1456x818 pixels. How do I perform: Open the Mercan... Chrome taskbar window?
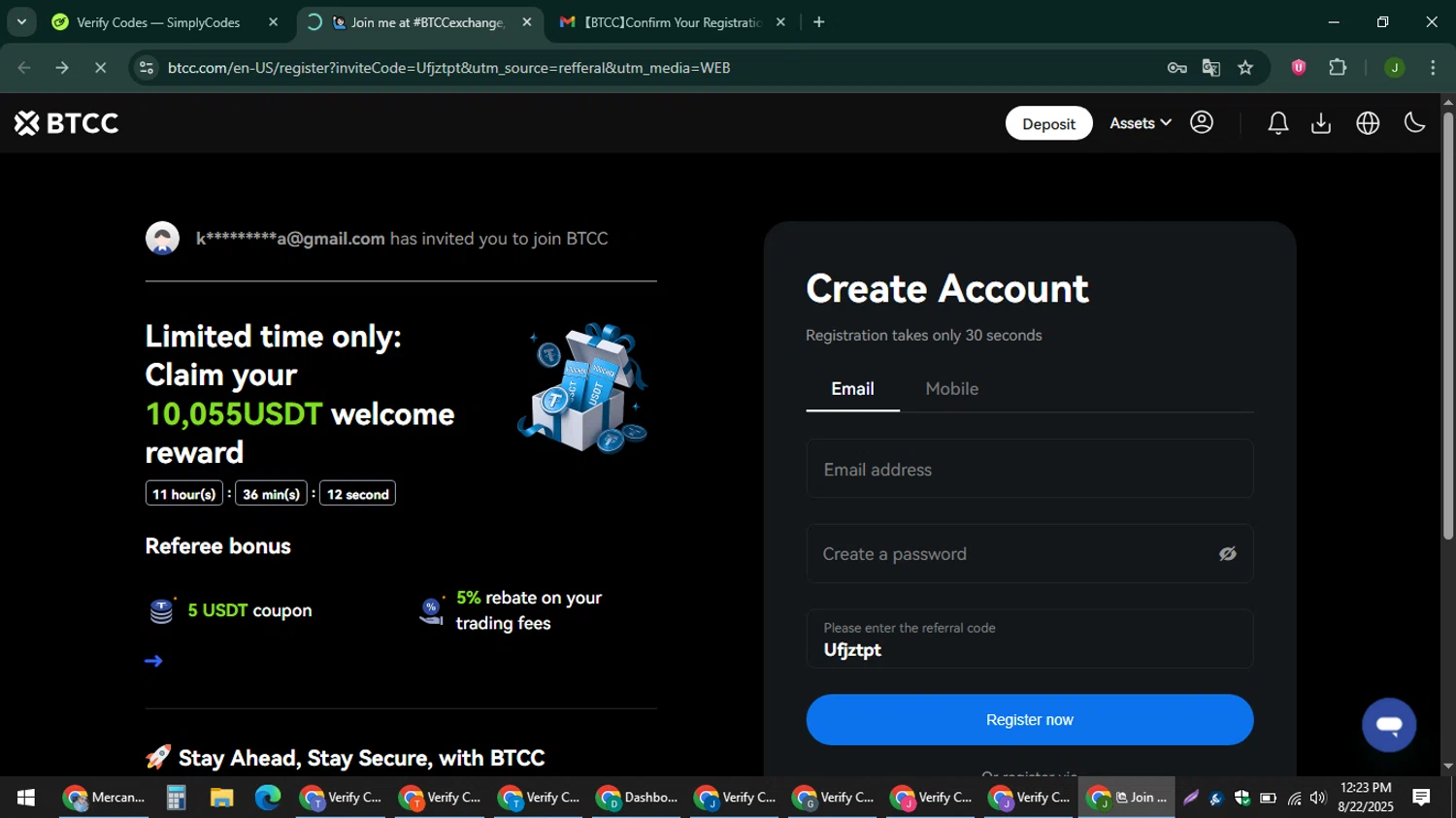[x=104, y=798]
